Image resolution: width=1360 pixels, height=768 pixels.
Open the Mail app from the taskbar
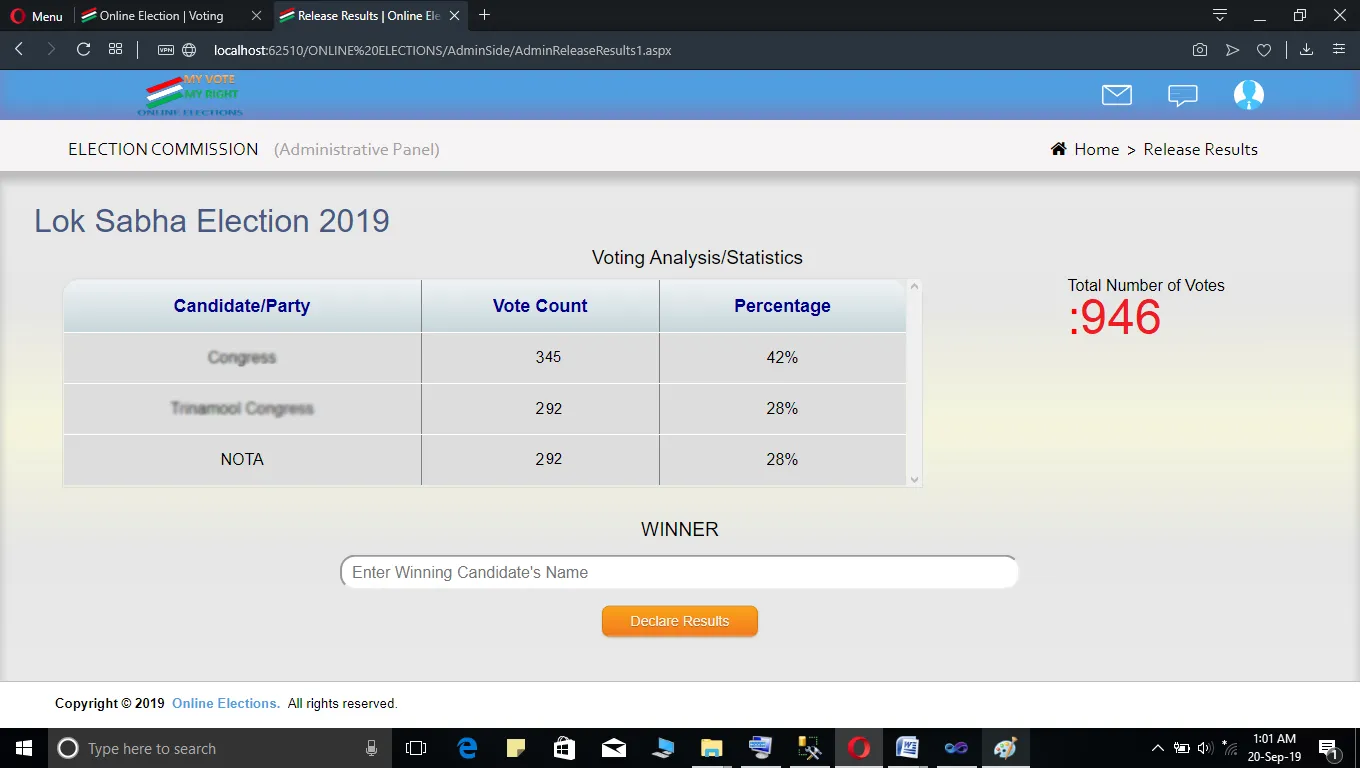tap(614, 748)
